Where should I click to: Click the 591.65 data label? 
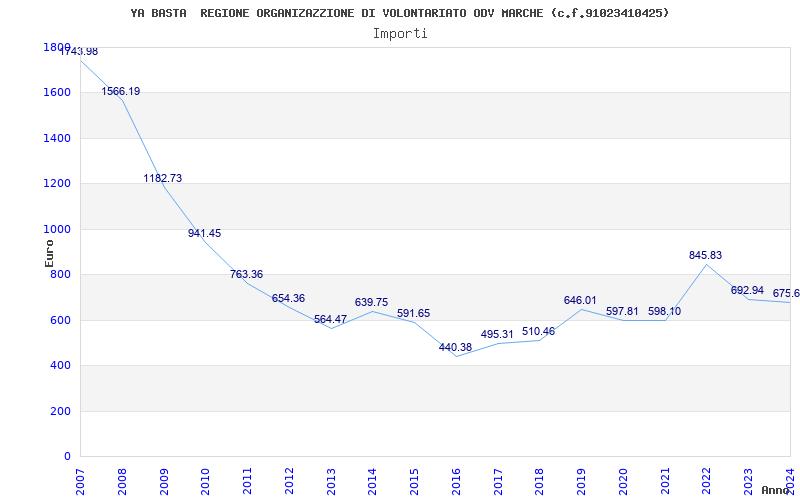coord(413,313)
